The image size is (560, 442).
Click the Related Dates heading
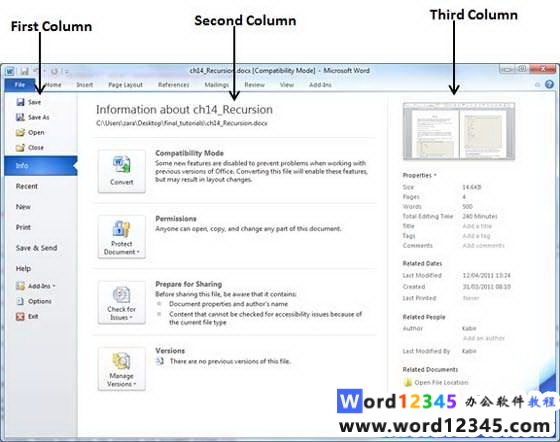click(x=422, y=263)
